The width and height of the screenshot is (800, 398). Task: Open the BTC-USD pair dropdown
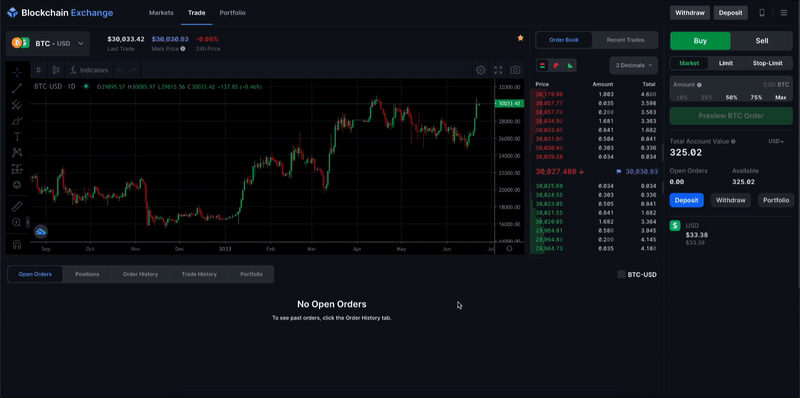[x=47, y=43]
